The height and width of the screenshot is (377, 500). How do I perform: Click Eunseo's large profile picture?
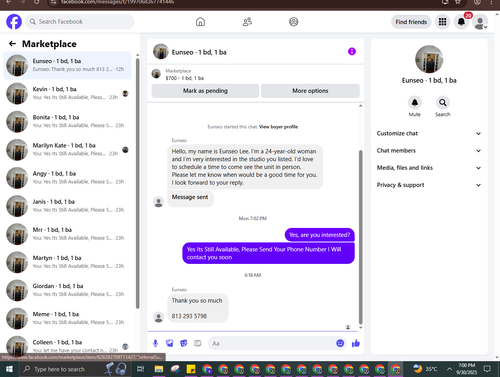pyautogui.click(x=429, y=59)
